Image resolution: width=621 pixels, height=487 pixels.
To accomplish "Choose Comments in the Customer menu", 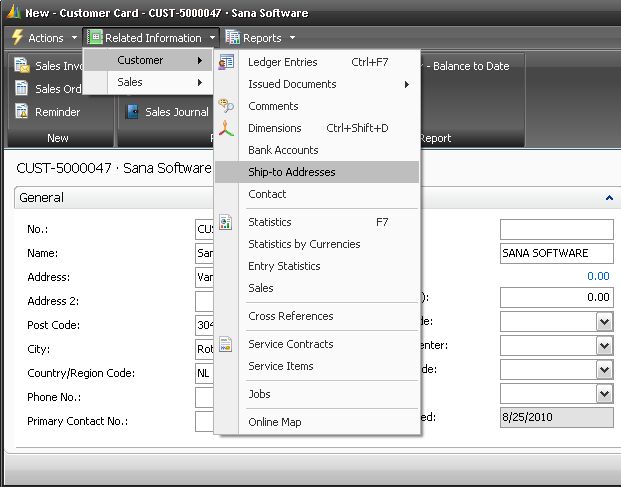I will [x=317, y=106].
